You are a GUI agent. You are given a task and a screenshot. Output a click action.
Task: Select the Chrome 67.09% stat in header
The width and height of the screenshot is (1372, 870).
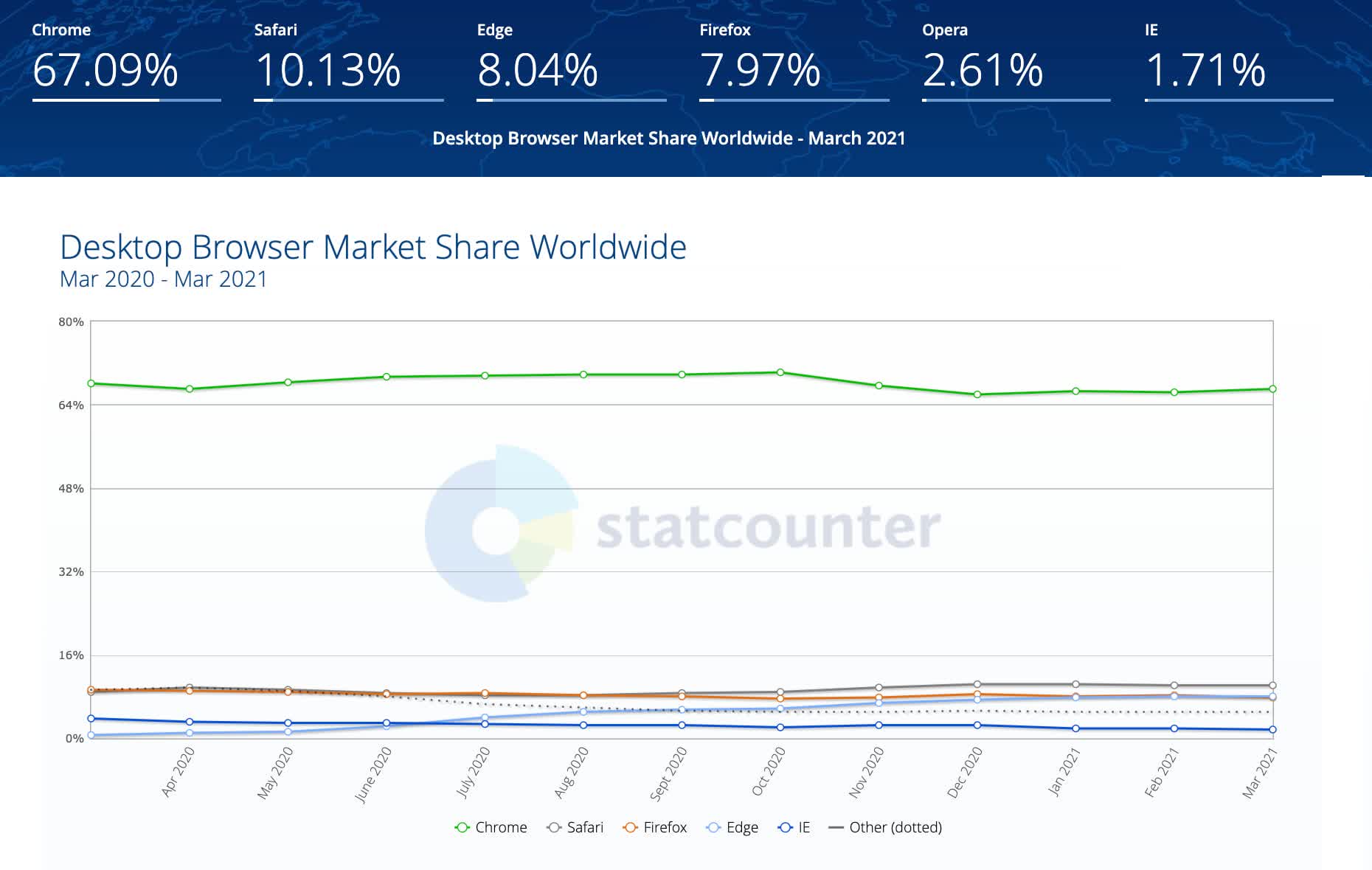105,70
